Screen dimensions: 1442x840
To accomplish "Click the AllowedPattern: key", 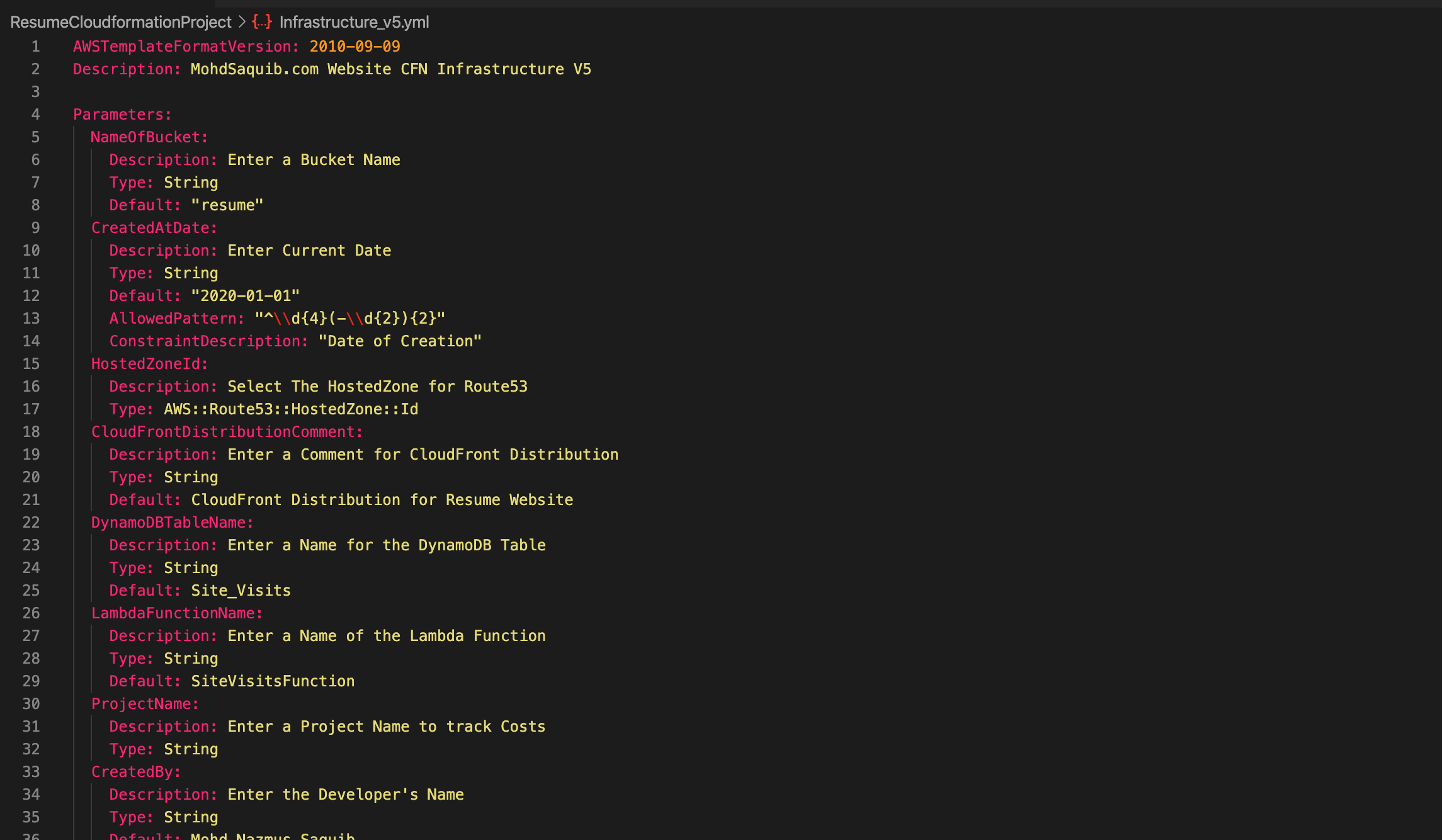I will (x=177, y=319).
